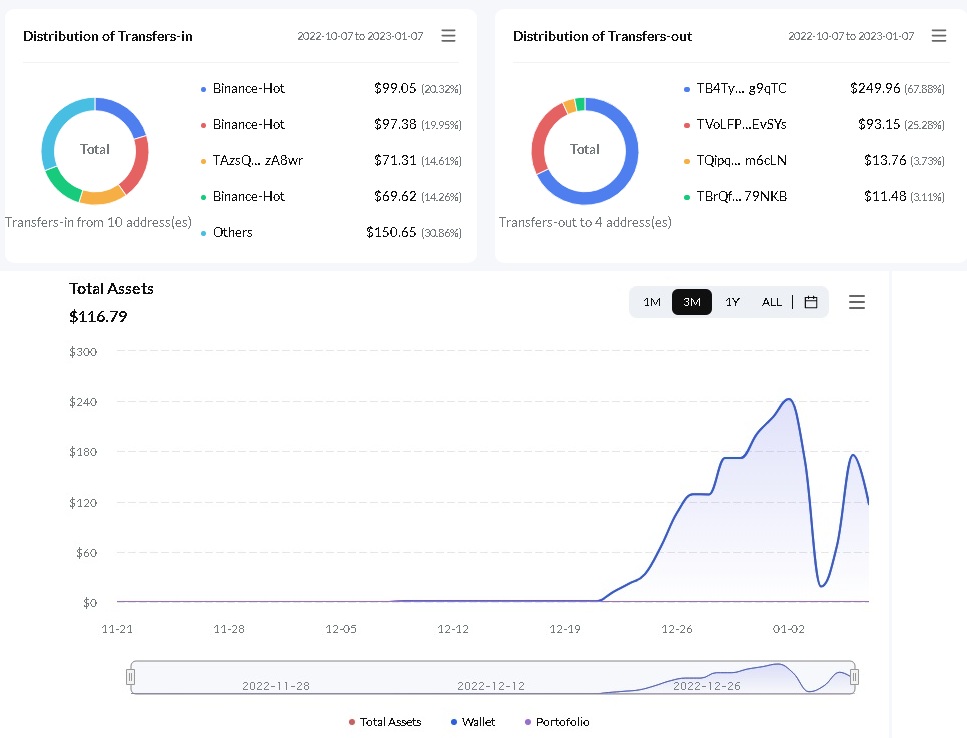Open the Transfers-out chart hamburger menu
This screenshot has height=738, width=967.
939,36
